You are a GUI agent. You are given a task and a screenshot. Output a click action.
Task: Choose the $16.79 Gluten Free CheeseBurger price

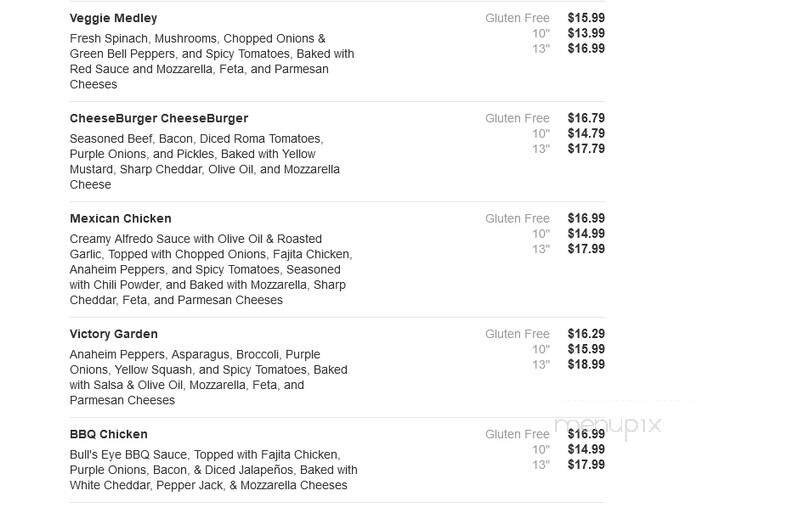(585, 118)
